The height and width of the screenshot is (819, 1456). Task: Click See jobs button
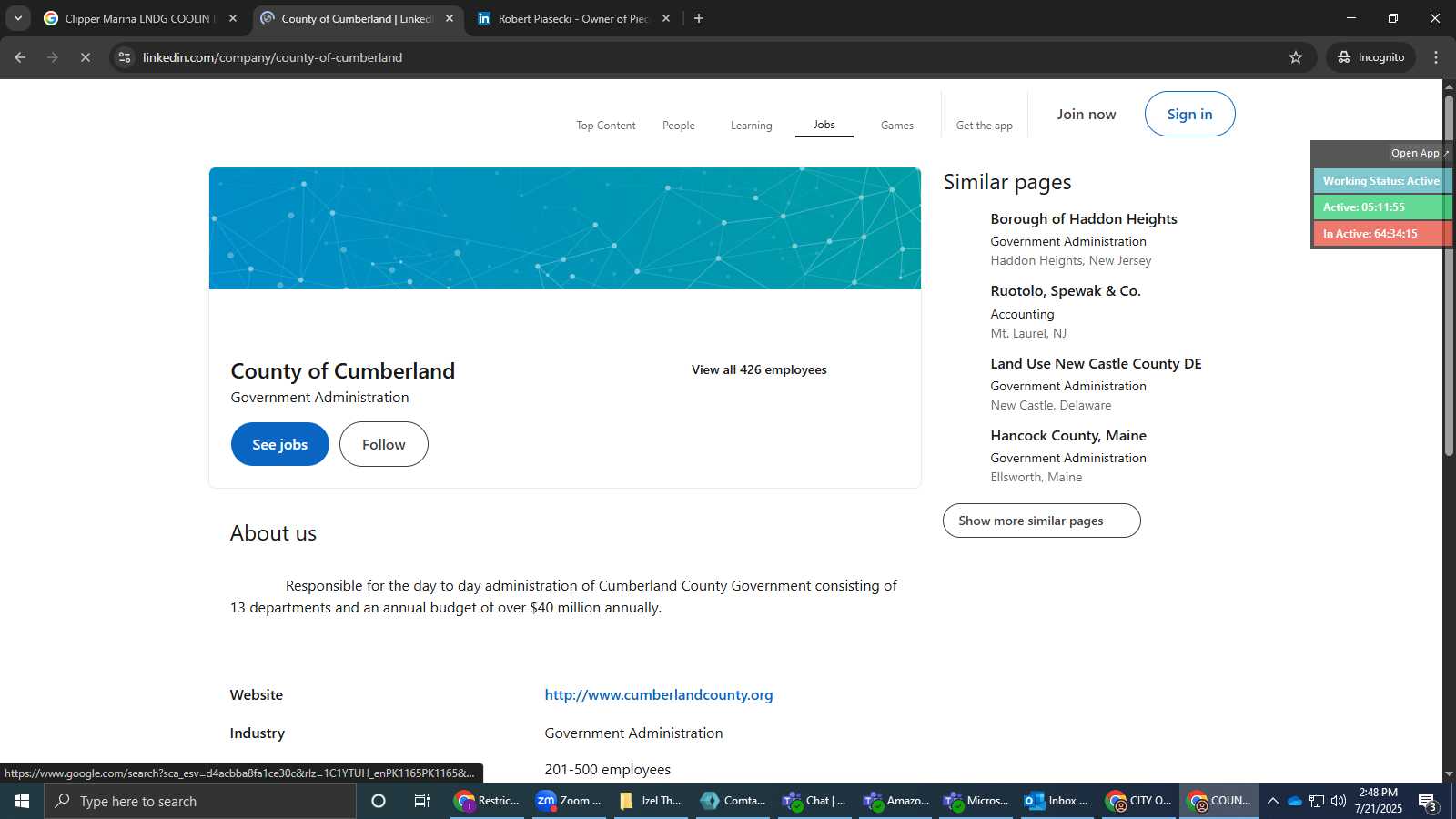280,444
